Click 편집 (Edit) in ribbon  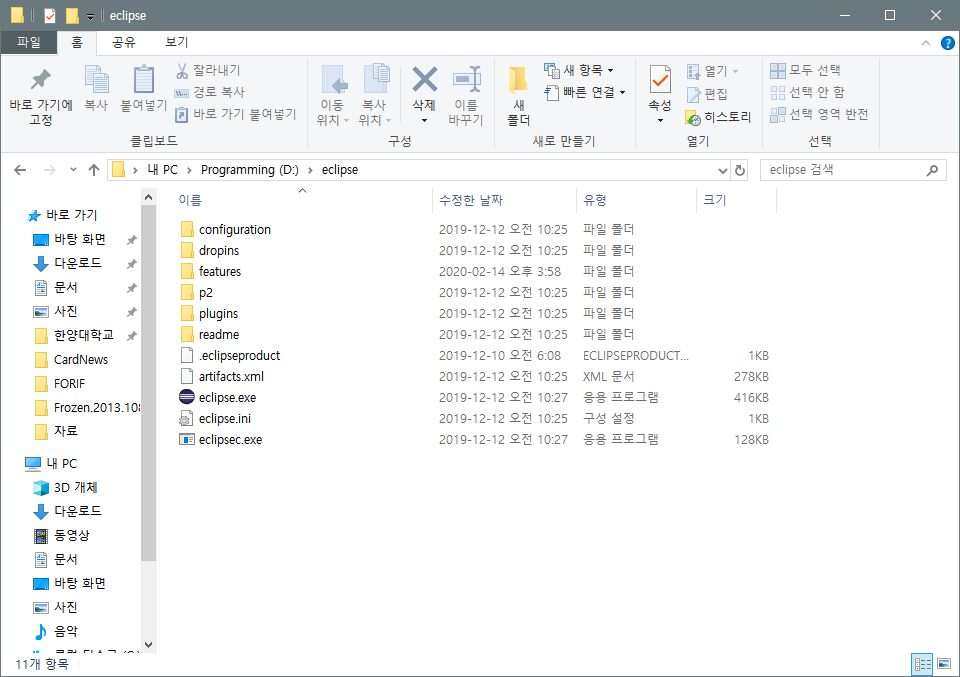tap(707, 94)
